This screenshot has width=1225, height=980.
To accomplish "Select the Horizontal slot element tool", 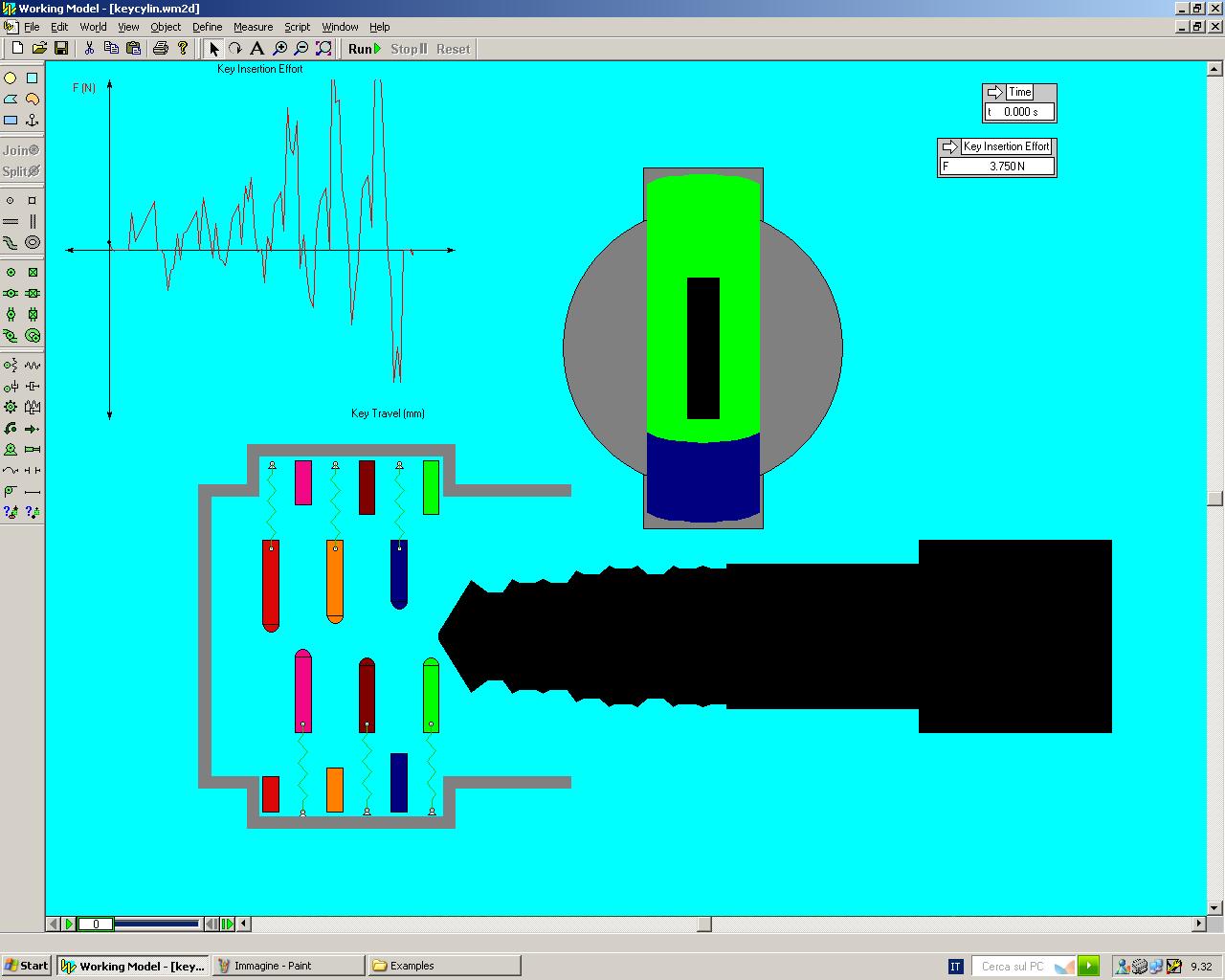I will tap(11, 221).
